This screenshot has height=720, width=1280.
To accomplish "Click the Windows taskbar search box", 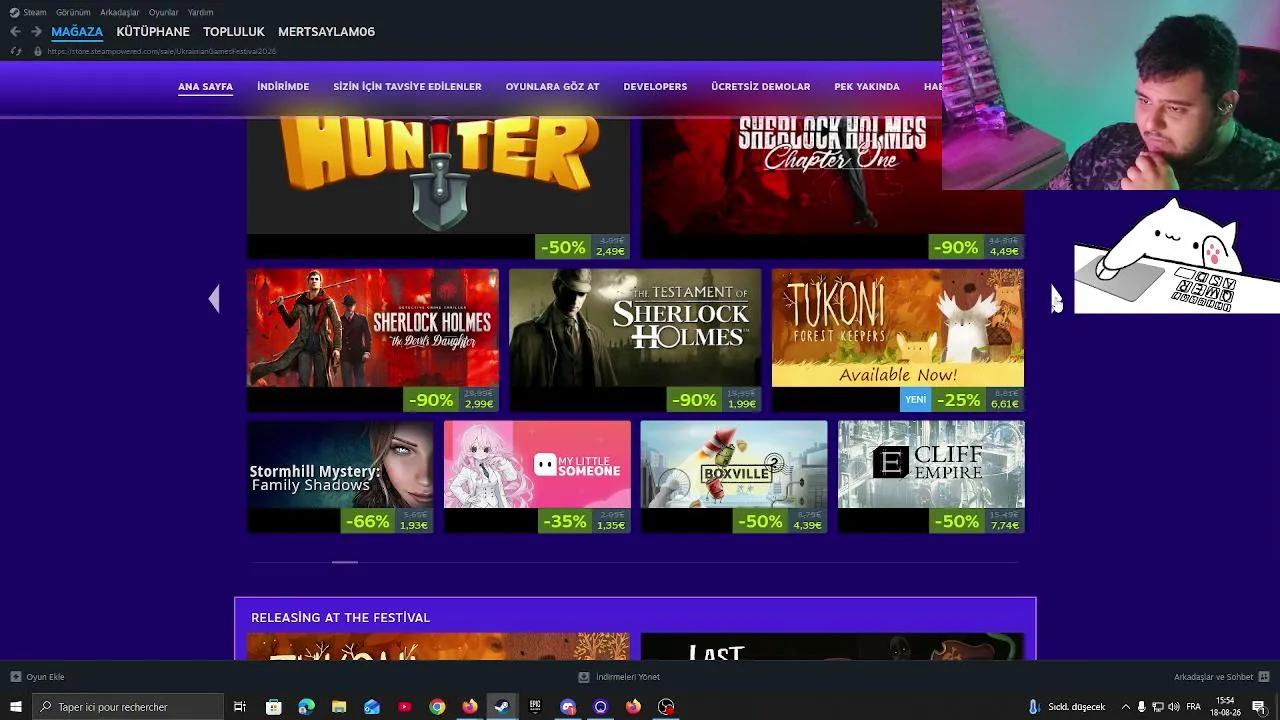I will coord(127,707).
